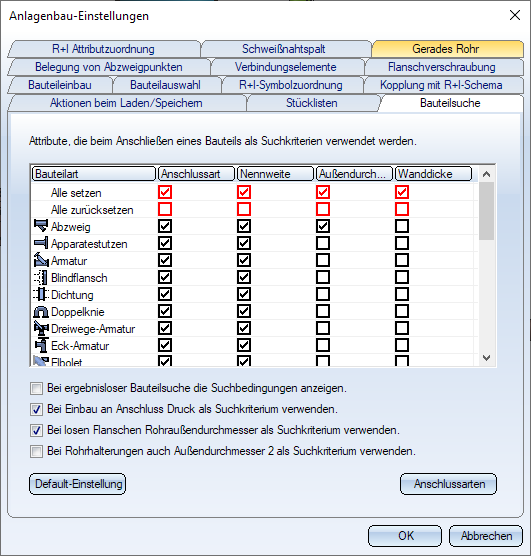Toggle Anschlussart checkbox for Blindflansch
The width and height of the screenshot is (531, 556).
165,277
